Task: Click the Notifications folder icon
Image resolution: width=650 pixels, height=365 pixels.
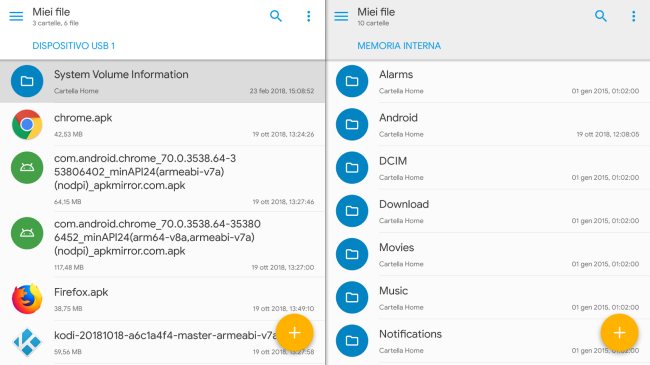Action: [352, 341]
